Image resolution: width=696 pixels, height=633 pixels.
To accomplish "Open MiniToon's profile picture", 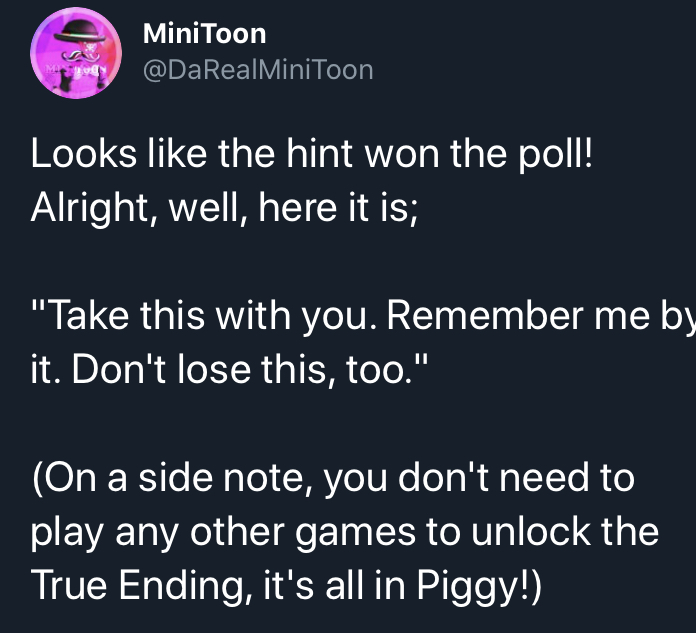I will tap(76, 53).
